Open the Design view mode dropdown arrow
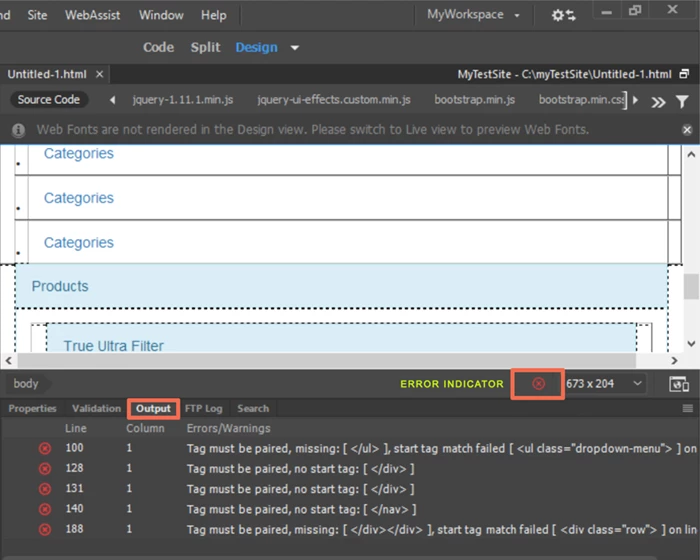 [295, 48]
